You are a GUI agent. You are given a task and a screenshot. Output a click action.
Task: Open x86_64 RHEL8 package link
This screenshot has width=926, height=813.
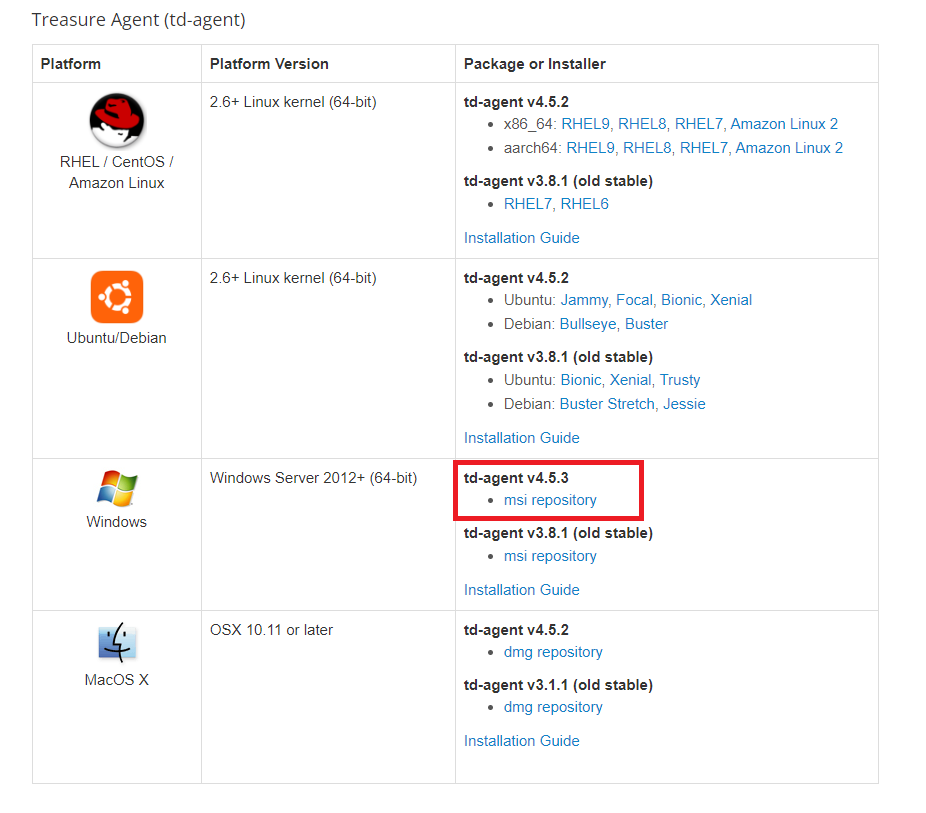(x=642, y=124)
